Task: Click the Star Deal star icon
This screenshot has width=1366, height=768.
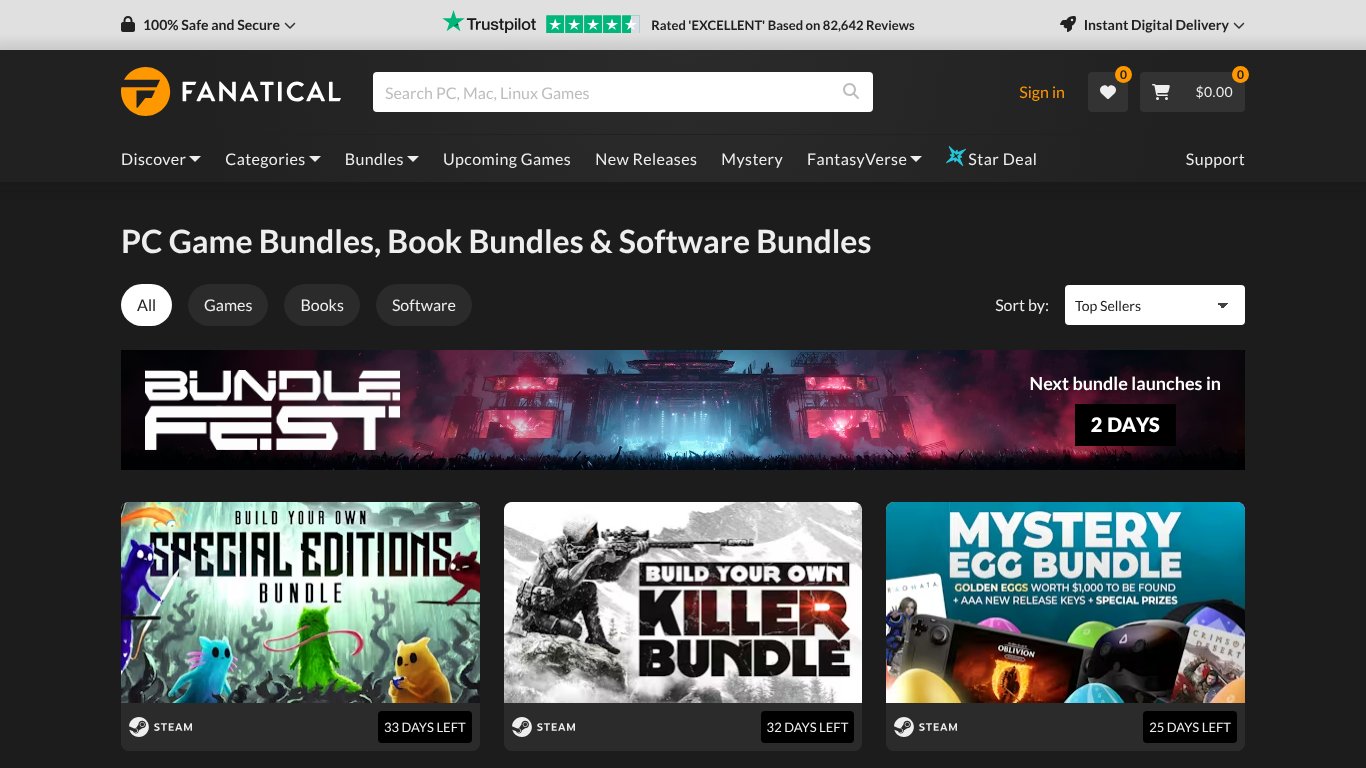Action: click(x=955, y=157)
